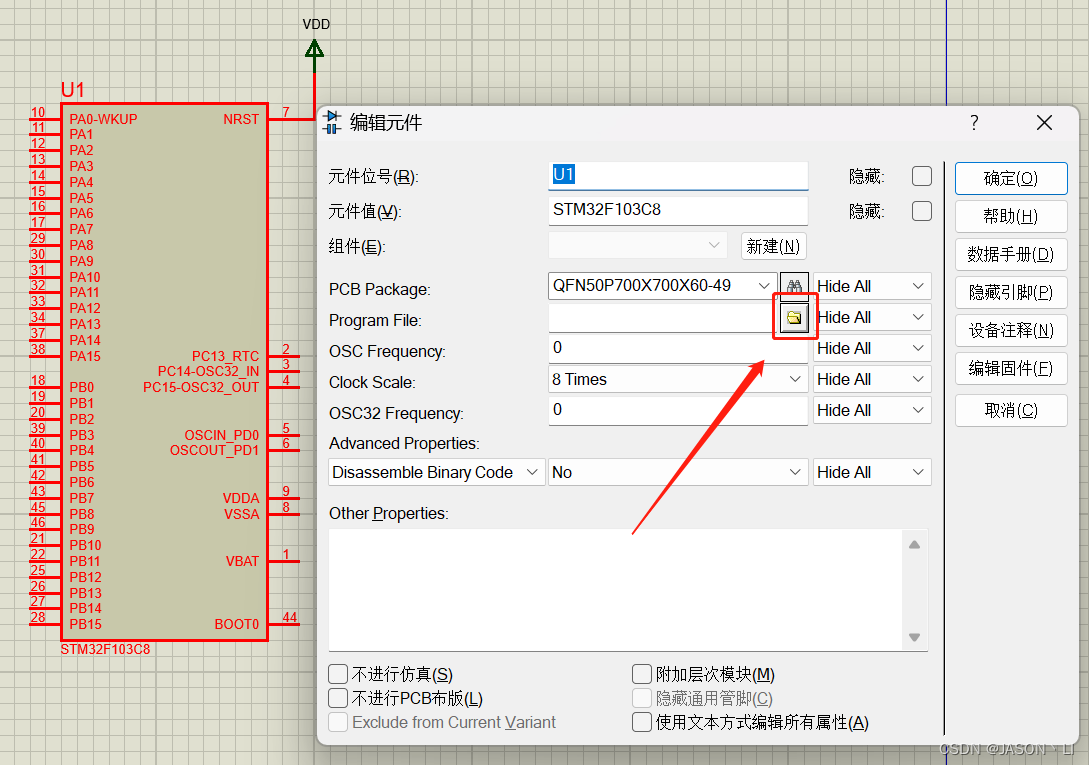The image size is (1089, 765).
Task: Click the PA0-WKUP pin label
Action: tap(103, 120)
